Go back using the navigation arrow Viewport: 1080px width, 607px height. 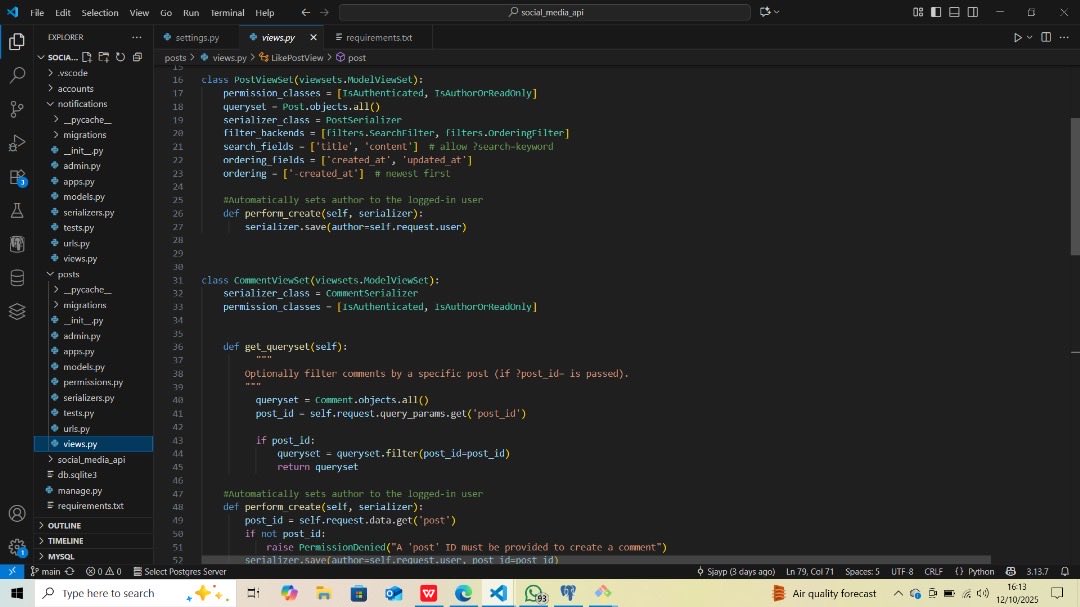[x=306, y=12]
